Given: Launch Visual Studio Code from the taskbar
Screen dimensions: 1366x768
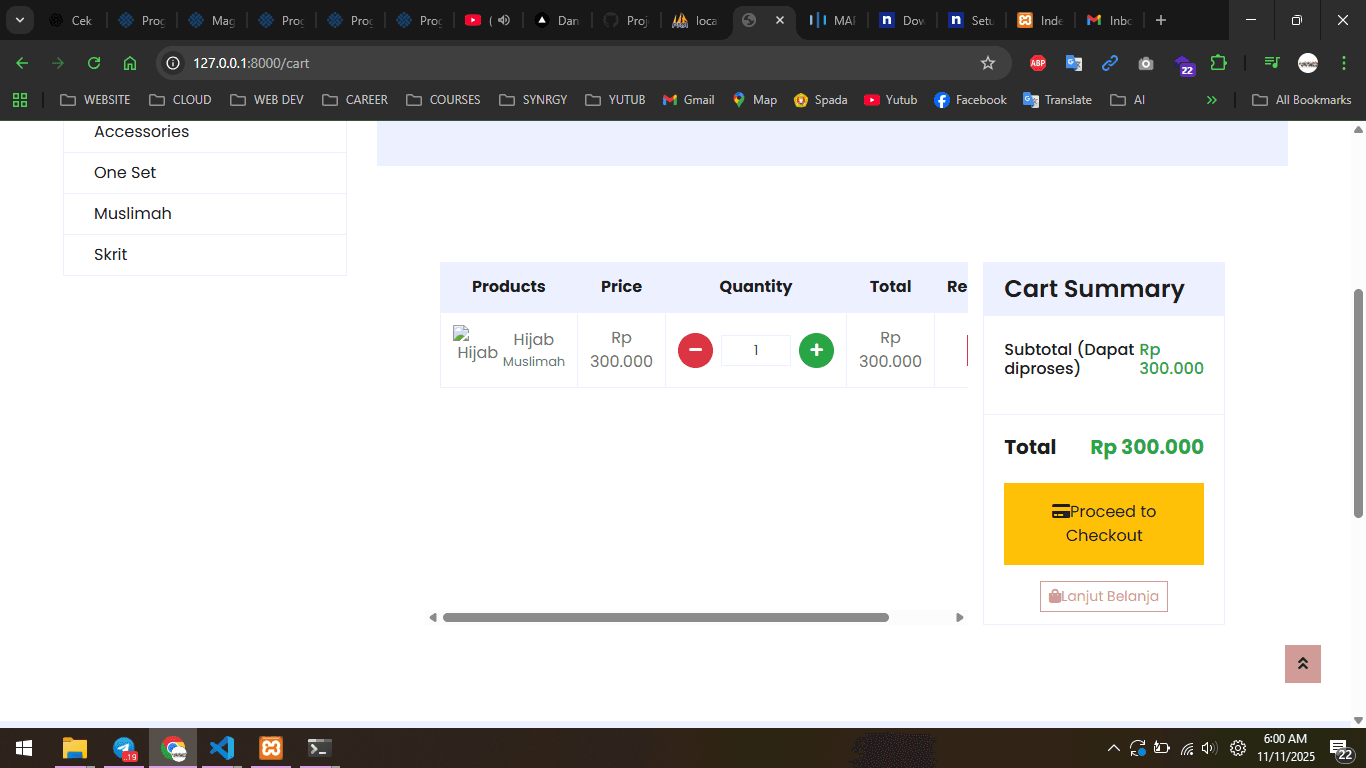Looking at the screenshot, I should point(222,747).
